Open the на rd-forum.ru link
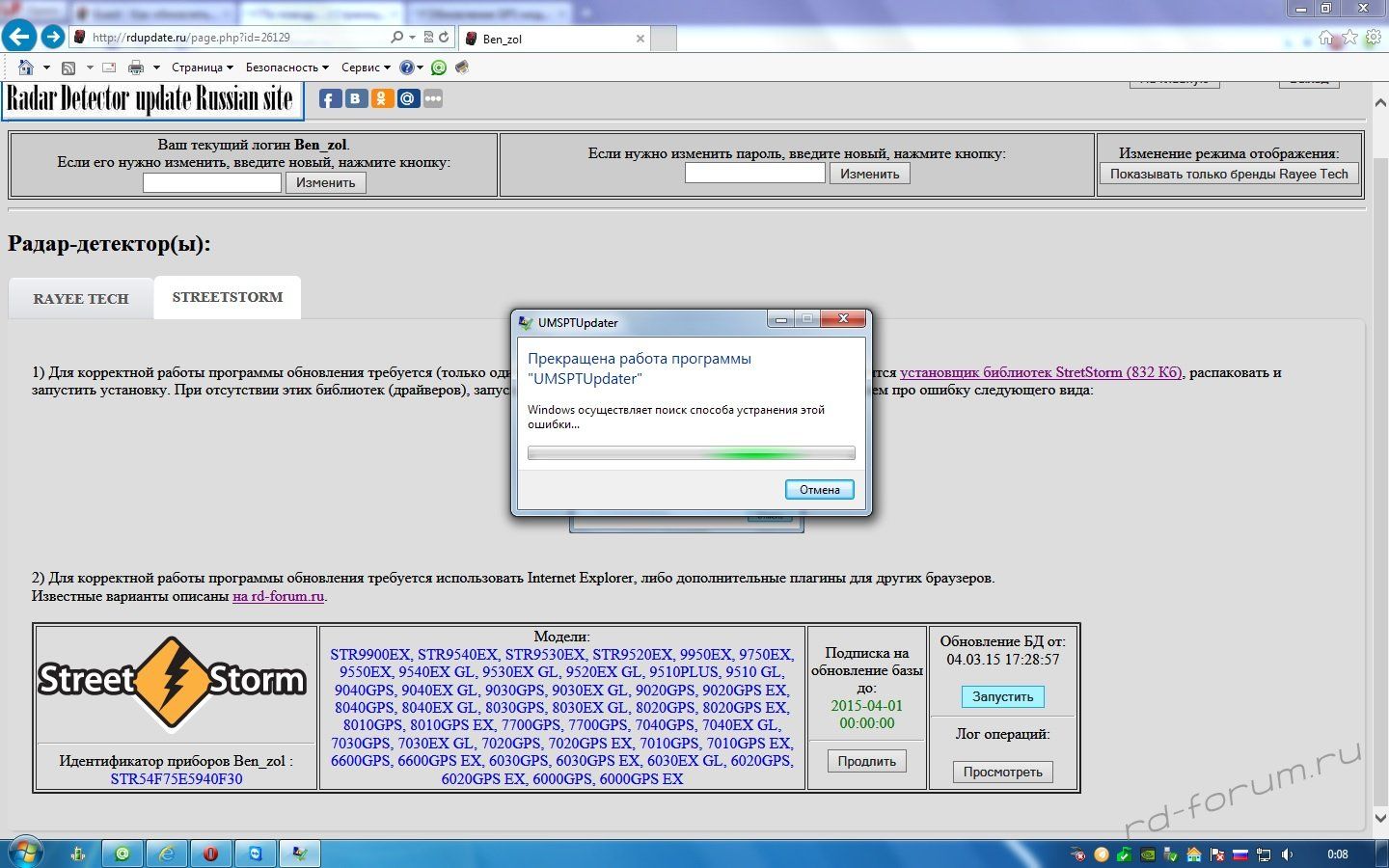The height and width of the screenshot is (868, 1389). [278, 596]
